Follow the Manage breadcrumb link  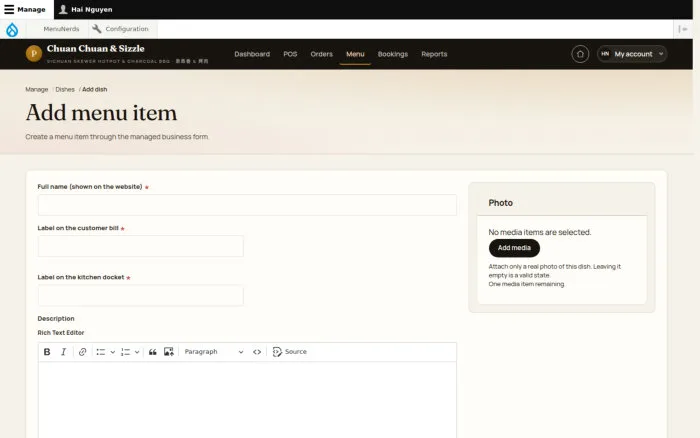(37, 89)
